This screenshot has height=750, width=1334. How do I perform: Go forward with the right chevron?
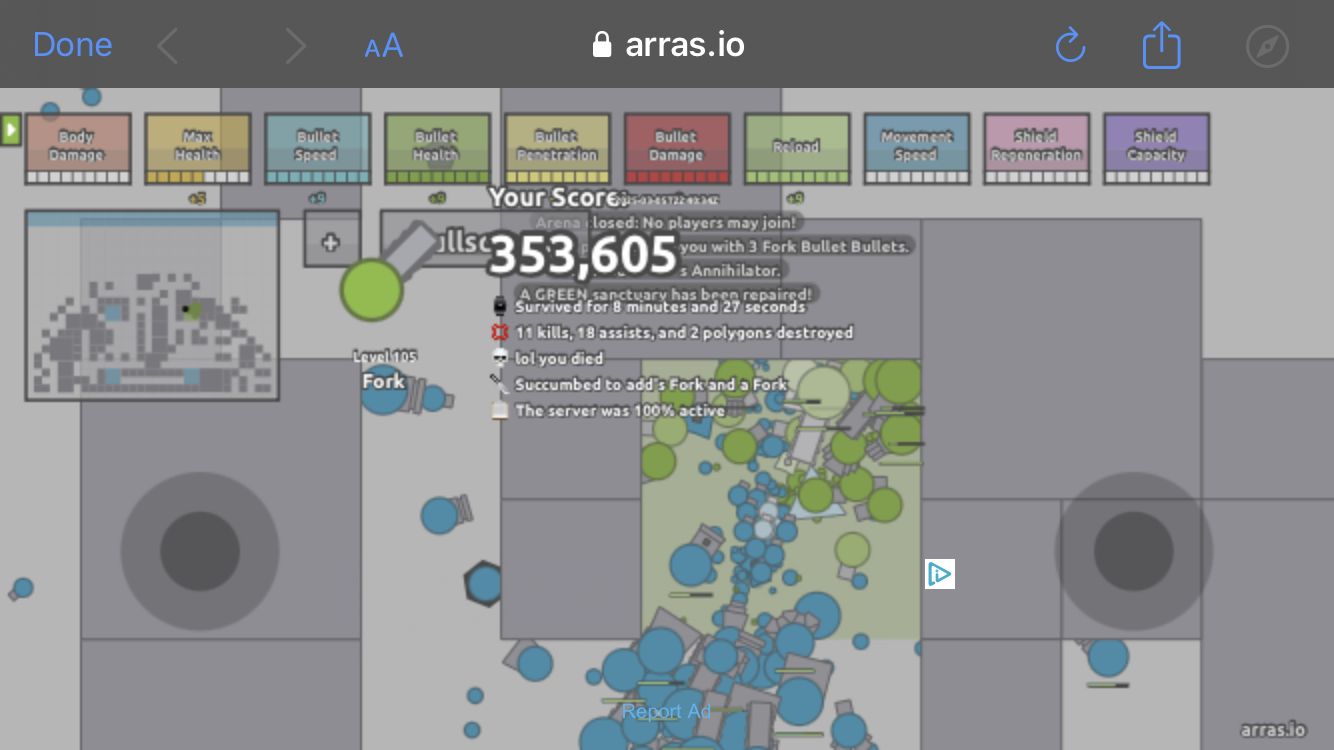295,46
